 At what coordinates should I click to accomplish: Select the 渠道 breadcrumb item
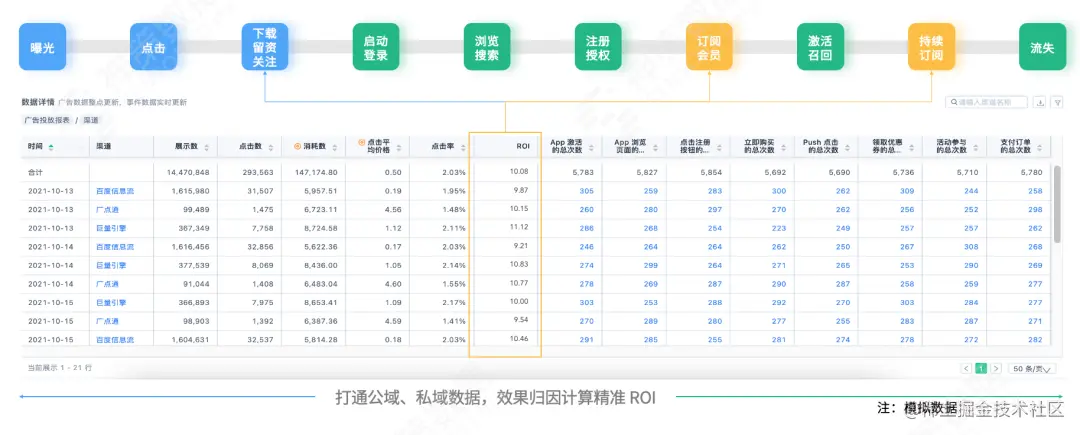coord(91,120)
